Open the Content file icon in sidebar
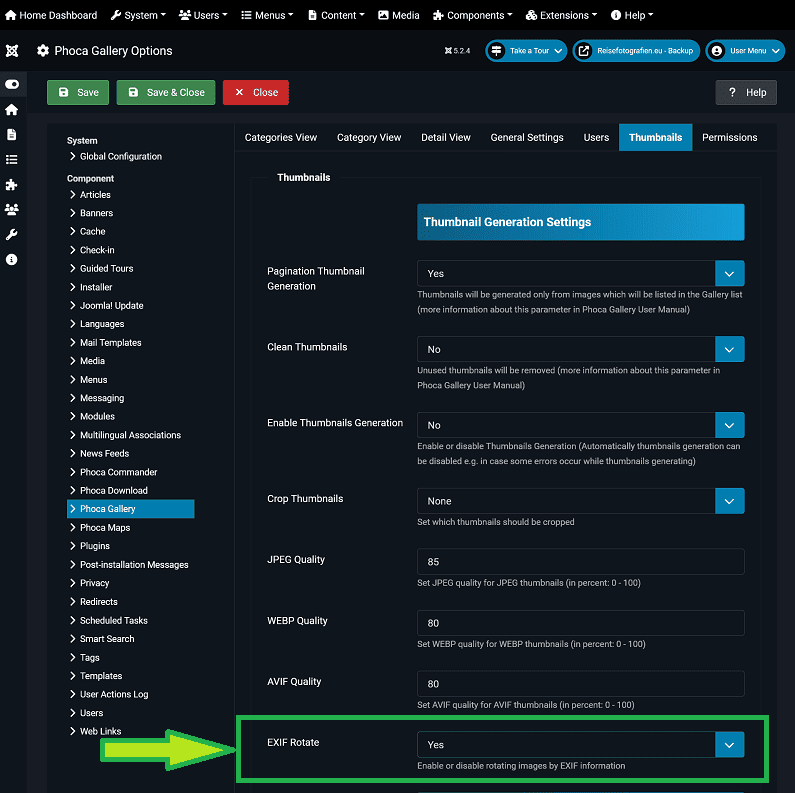 click(12, 135)
